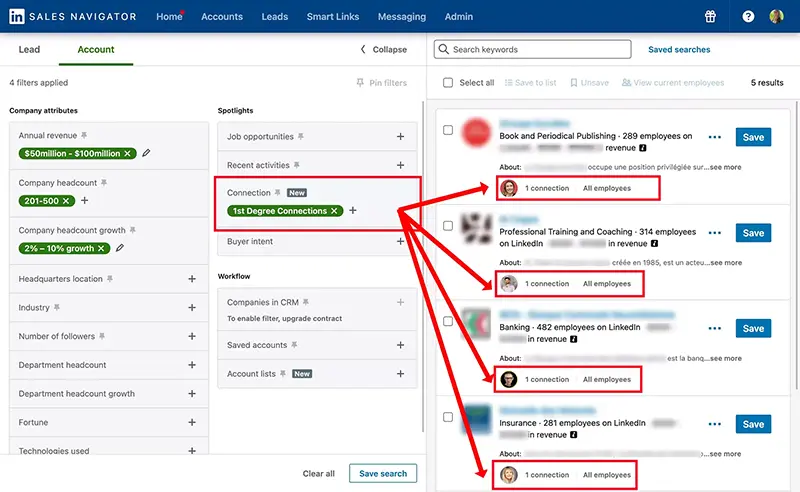Edit the headcount growth filter with pencil icon
Image resolution: width=800 pixels, height=492 pixels.
pyautogui.click(x=120, y=248)
